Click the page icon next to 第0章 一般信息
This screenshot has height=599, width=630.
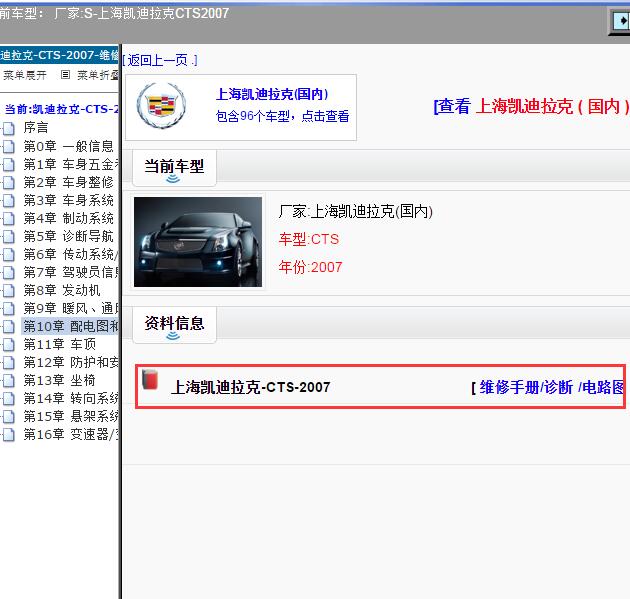coord(9,146)
